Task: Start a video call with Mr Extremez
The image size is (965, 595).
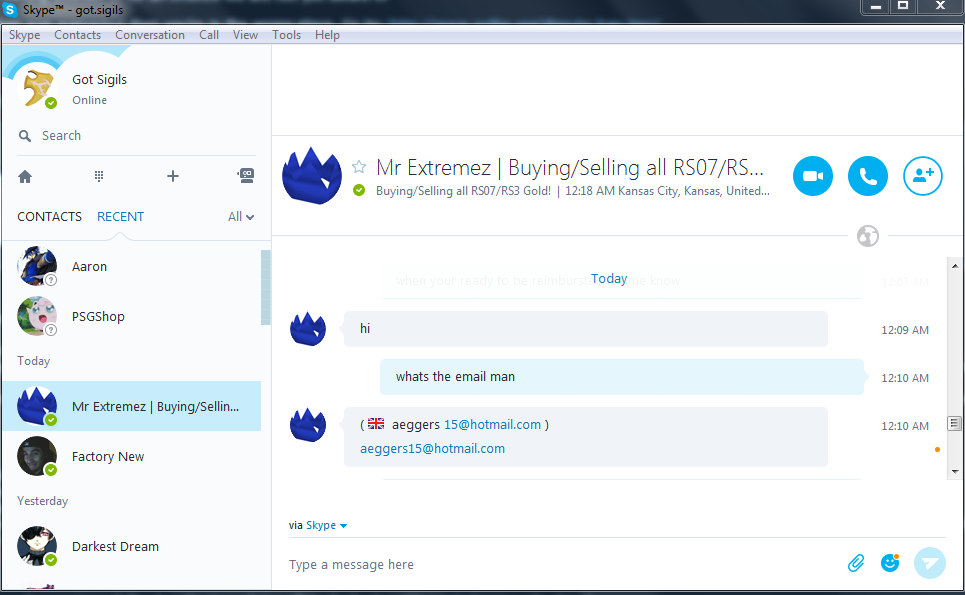Action: point(812,176)
